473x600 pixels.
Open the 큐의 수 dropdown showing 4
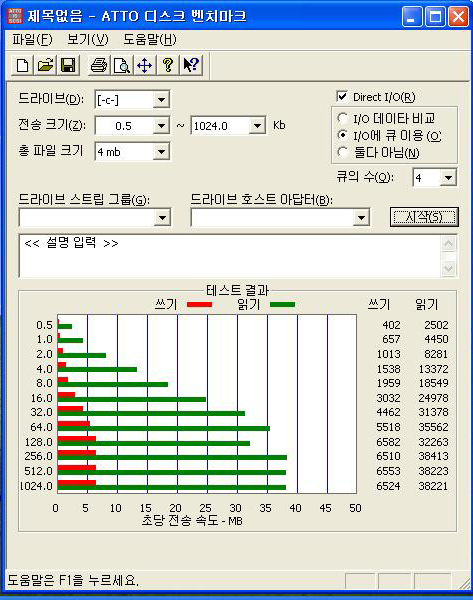[x=448, y=178]
